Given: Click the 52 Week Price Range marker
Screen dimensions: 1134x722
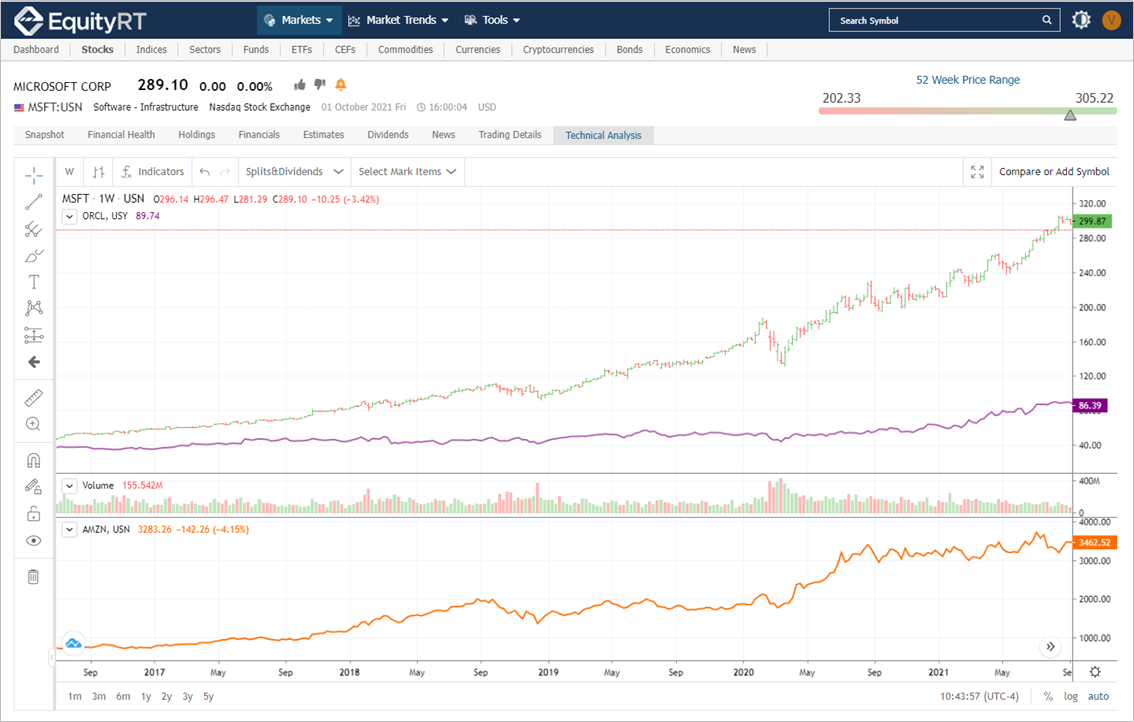Looking at the screenshot, I should coord(1070,115).
